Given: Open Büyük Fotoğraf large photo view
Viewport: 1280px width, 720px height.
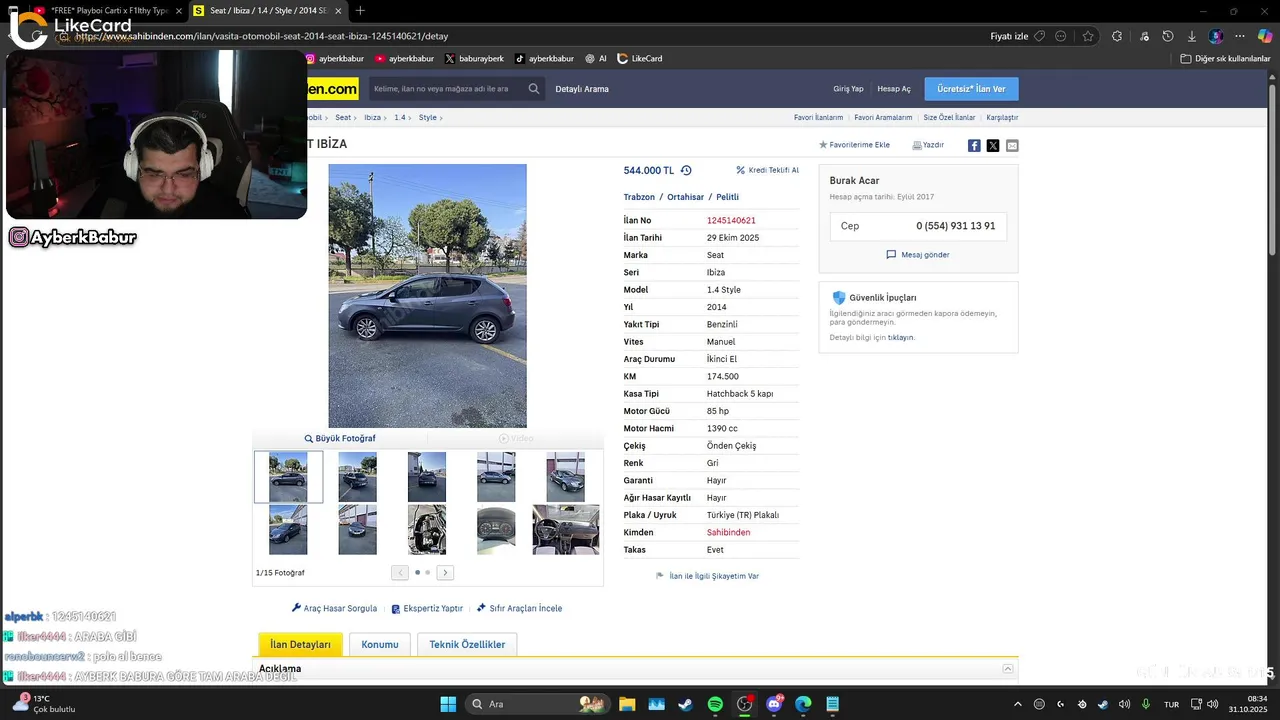Looking at the screenshot, I should coord(340,438).
